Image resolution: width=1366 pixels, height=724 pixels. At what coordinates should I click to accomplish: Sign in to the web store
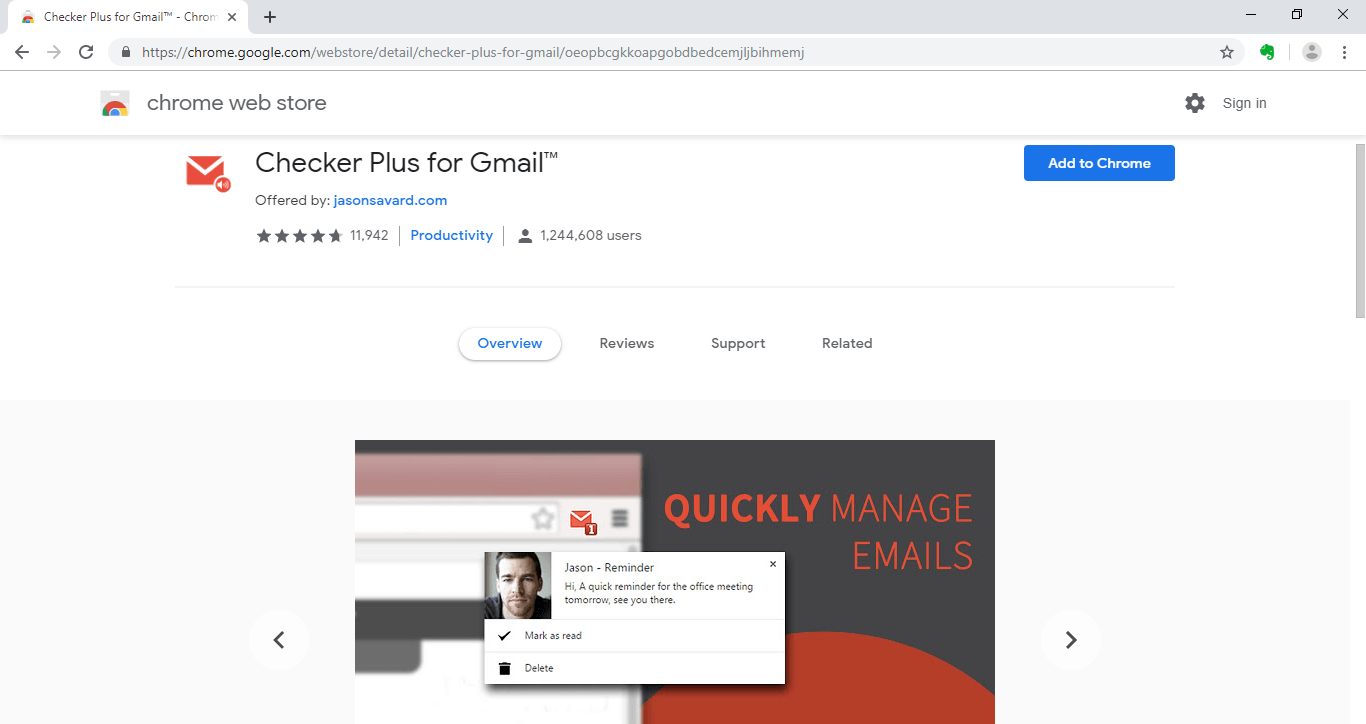click(x=1244, y=103)
